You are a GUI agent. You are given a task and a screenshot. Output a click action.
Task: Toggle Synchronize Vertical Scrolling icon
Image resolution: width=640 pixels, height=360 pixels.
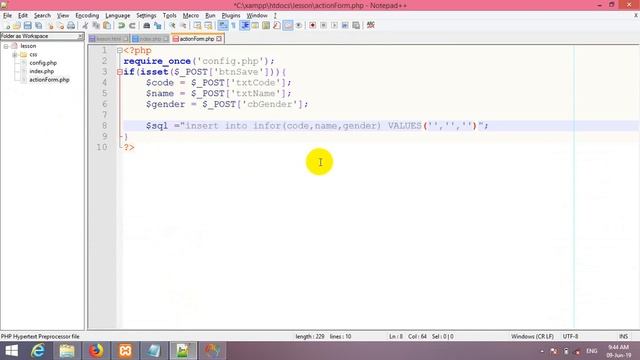click(x=198, y=25)
